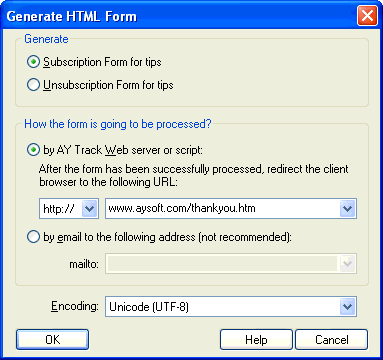383x360 pixels.
Task: Click the mailto: label
Action: click(84, 264)
